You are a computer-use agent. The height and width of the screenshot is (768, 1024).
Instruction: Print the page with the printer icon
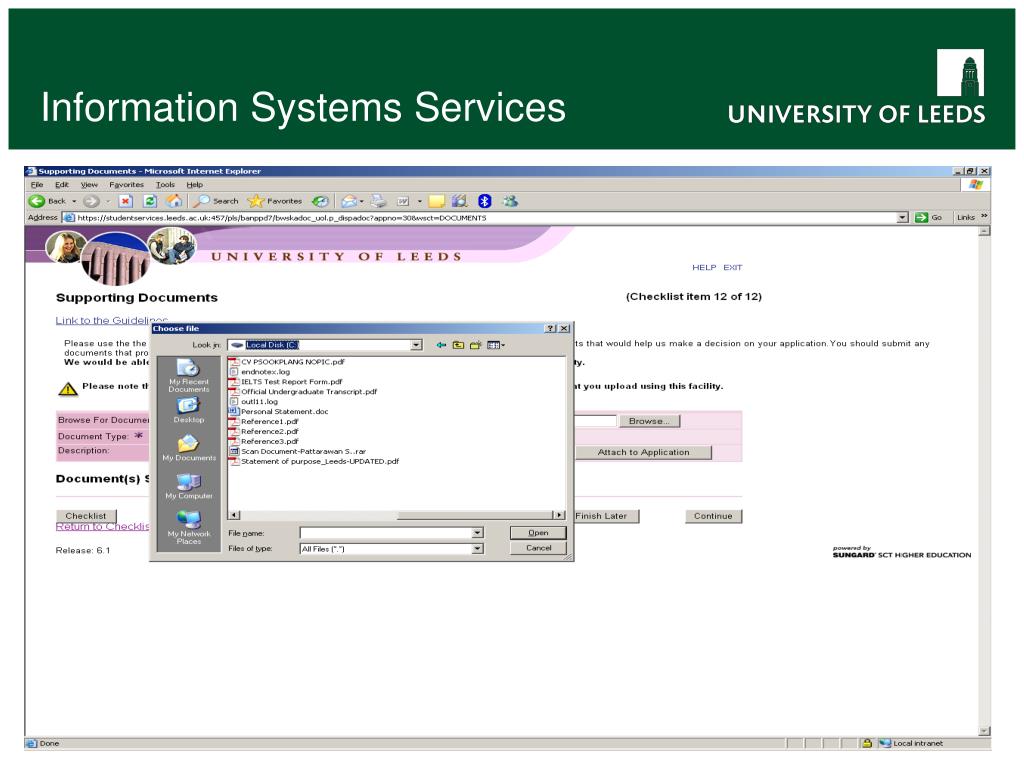[379, 201]
